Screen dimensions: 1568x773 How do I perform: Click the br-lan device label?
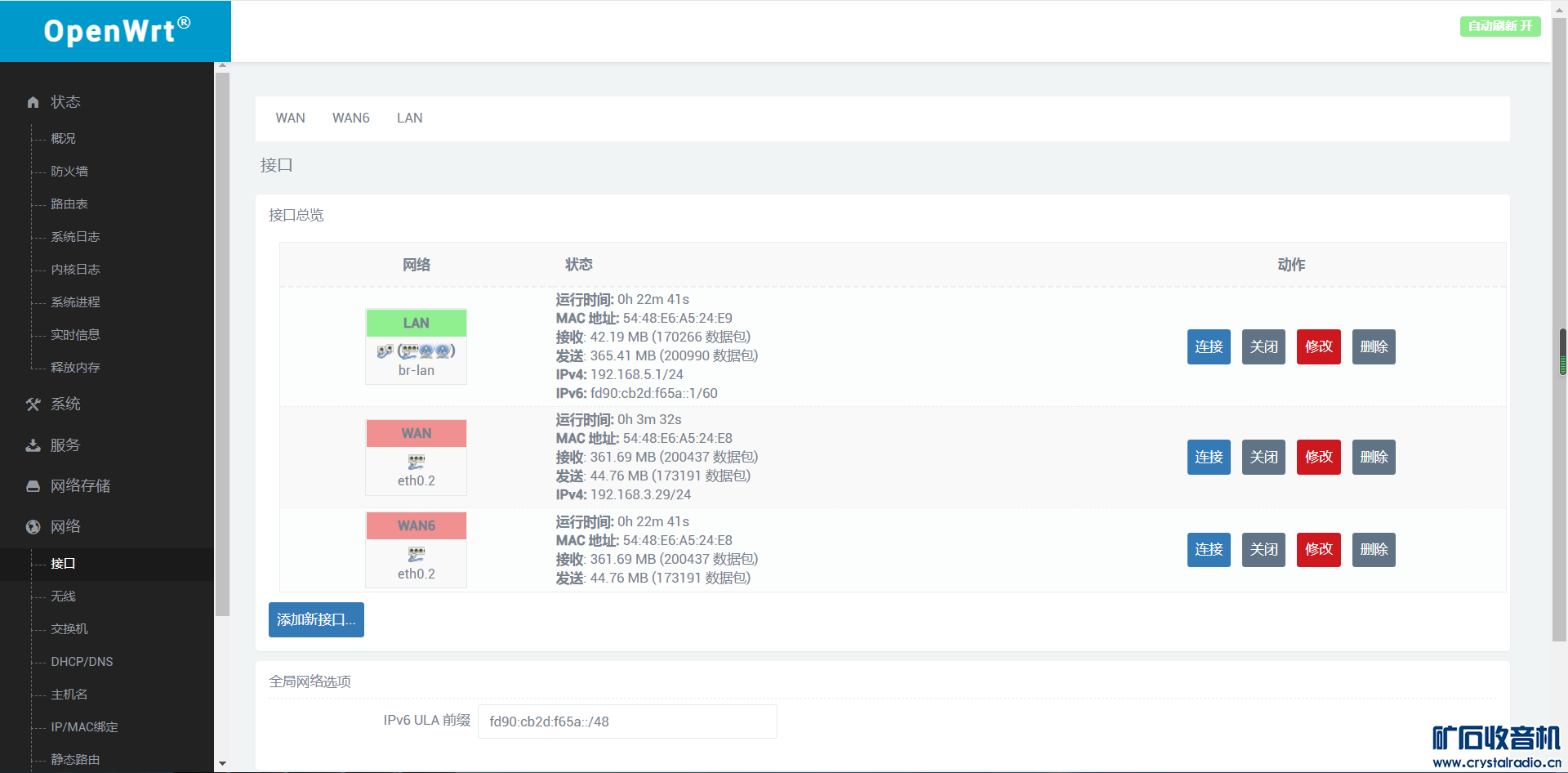pyautogui.click(x=416, y=370)
